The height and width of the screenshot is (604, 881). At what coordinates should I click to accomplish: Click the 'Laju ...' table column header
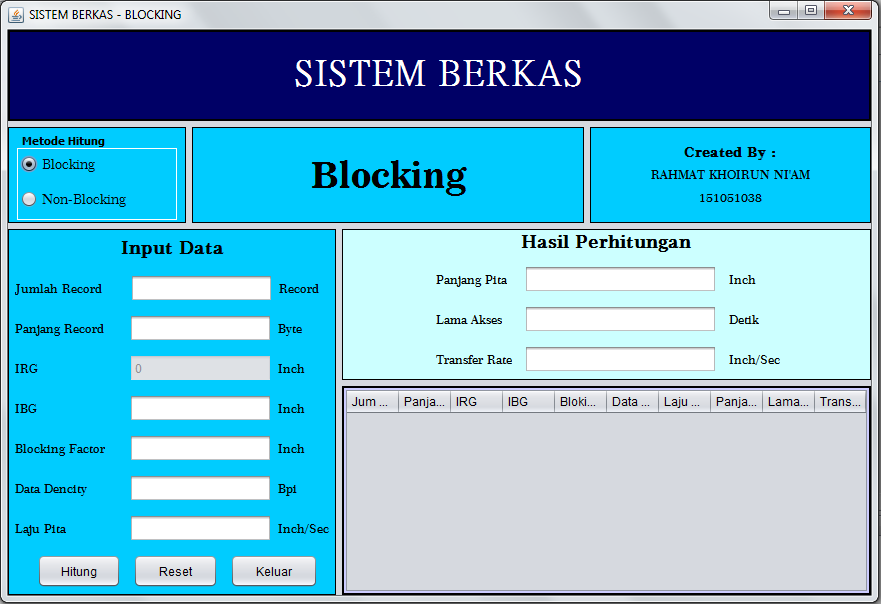684,402
